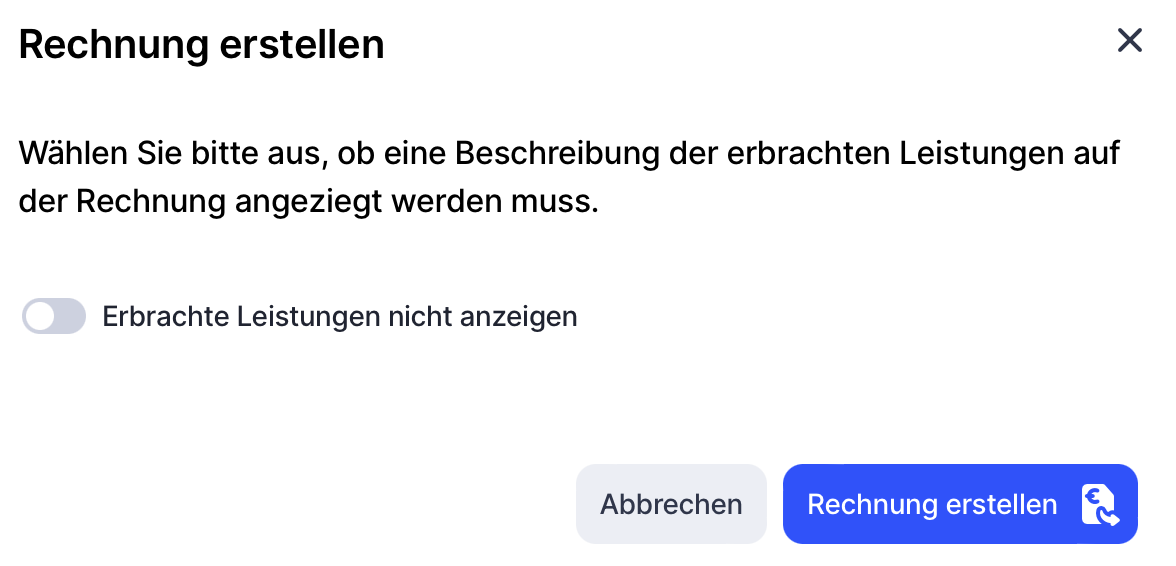The image size is (1176, 566).
Task: Click 'der Rechnung angezeigt werden muss' text line
Action: click(308, 202)
